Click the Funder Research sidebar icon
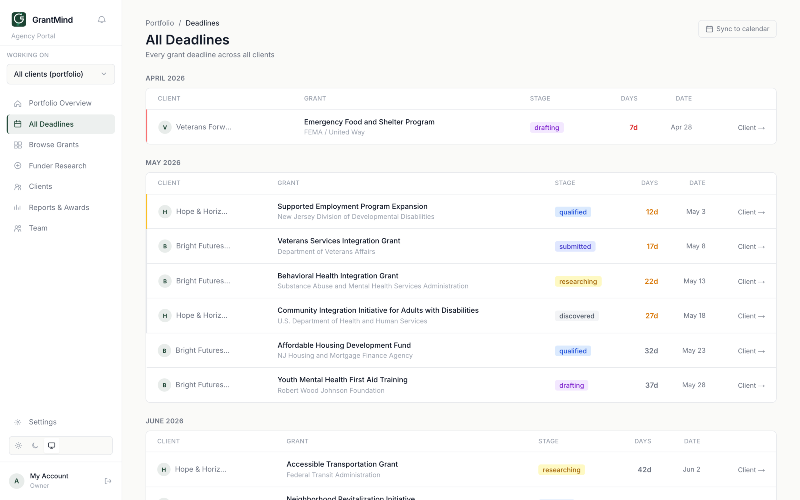The width and height of the screenshot is (800, 500). point(18,166)
